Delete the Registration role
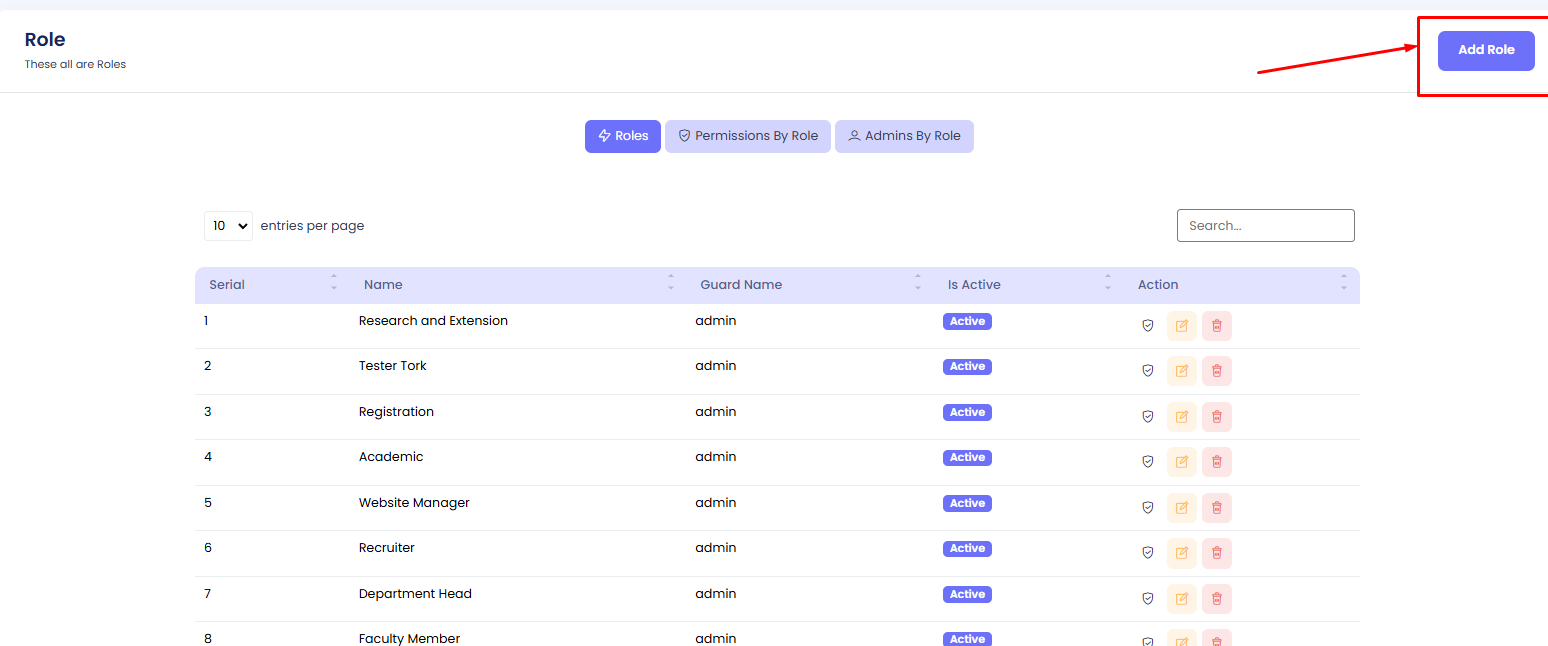 (1217, 417)
